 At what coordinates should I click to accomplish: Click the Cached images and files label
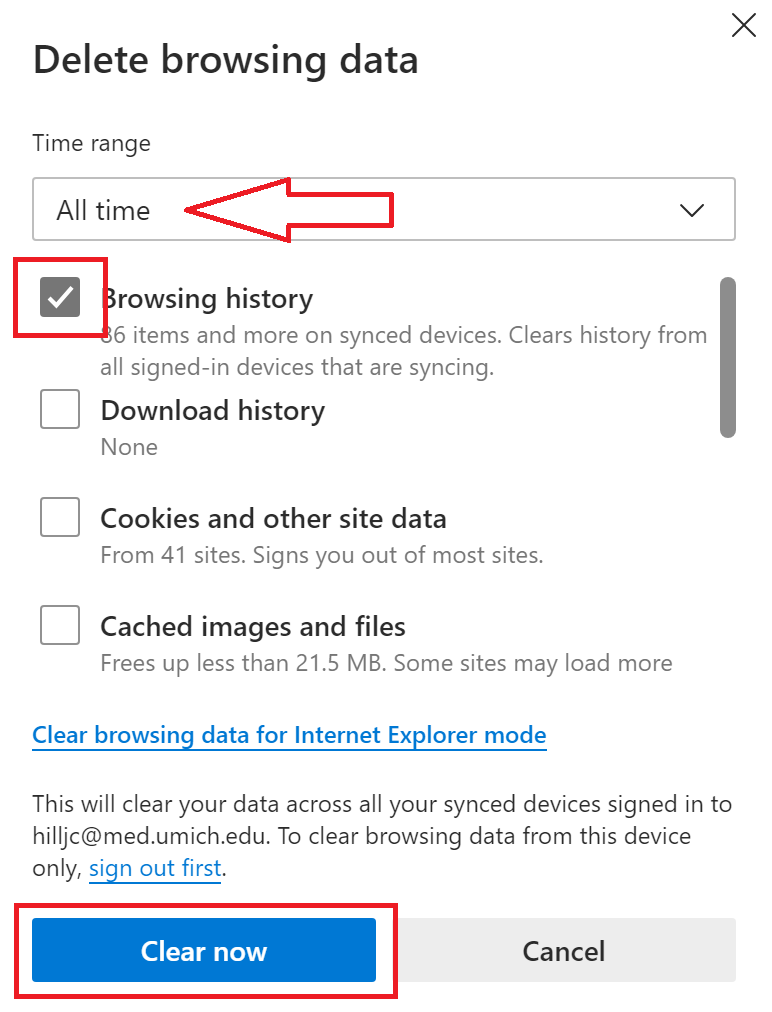[253, 626]
